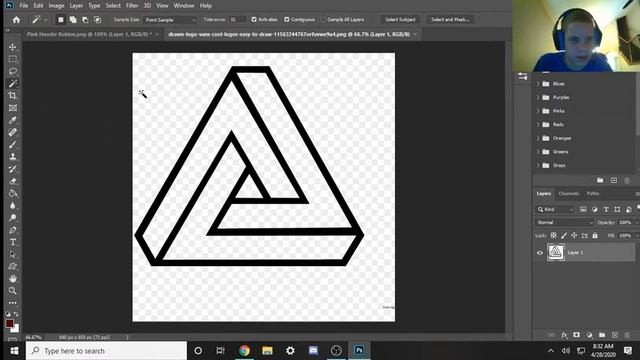Select the Brush tool
This screenshot has height=360, width=640.
(x=13, y=144)
